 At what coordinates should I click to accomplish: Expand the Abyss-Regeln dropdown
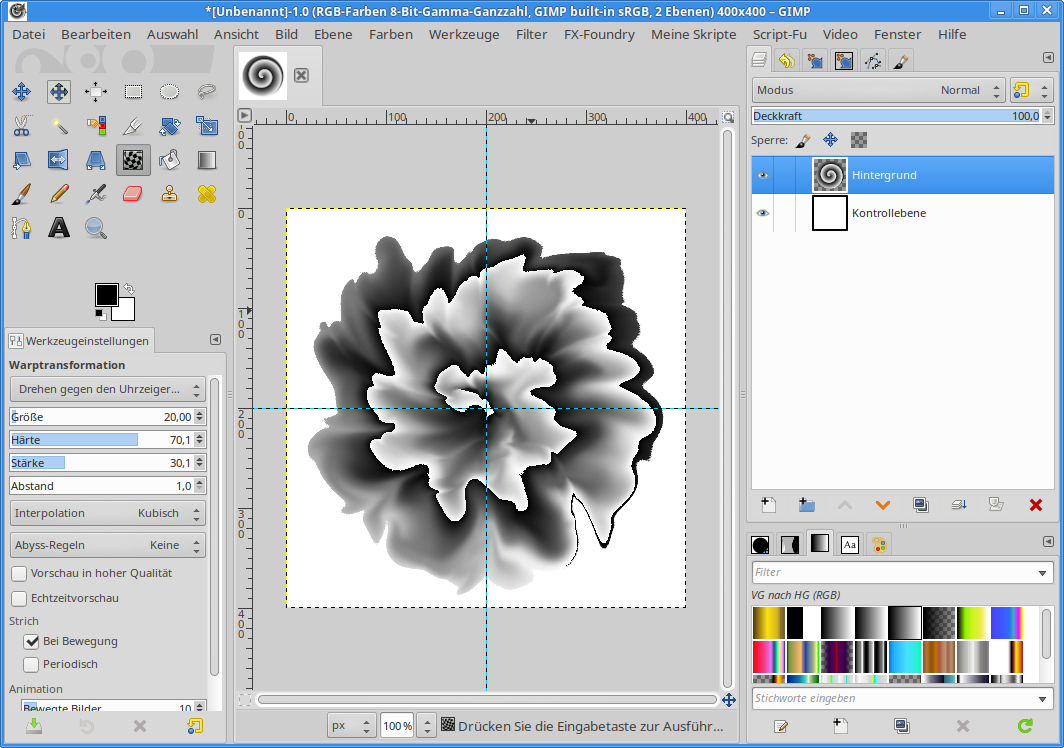tap(107, 545)
